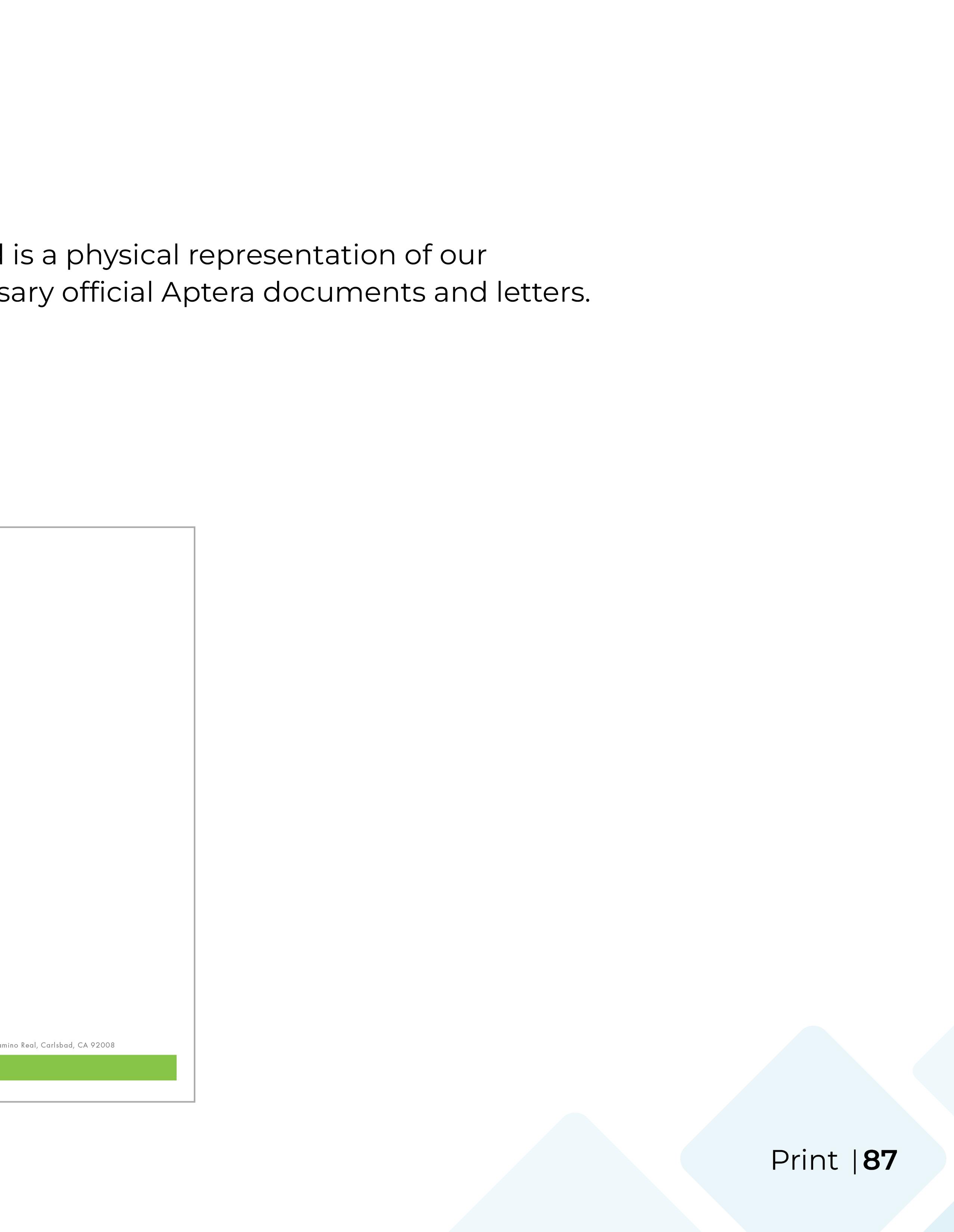The height and width of the screenshot is (1232, 954).
Task: Click the green bar on the letterhead
Action: (x=87, y=1067)
